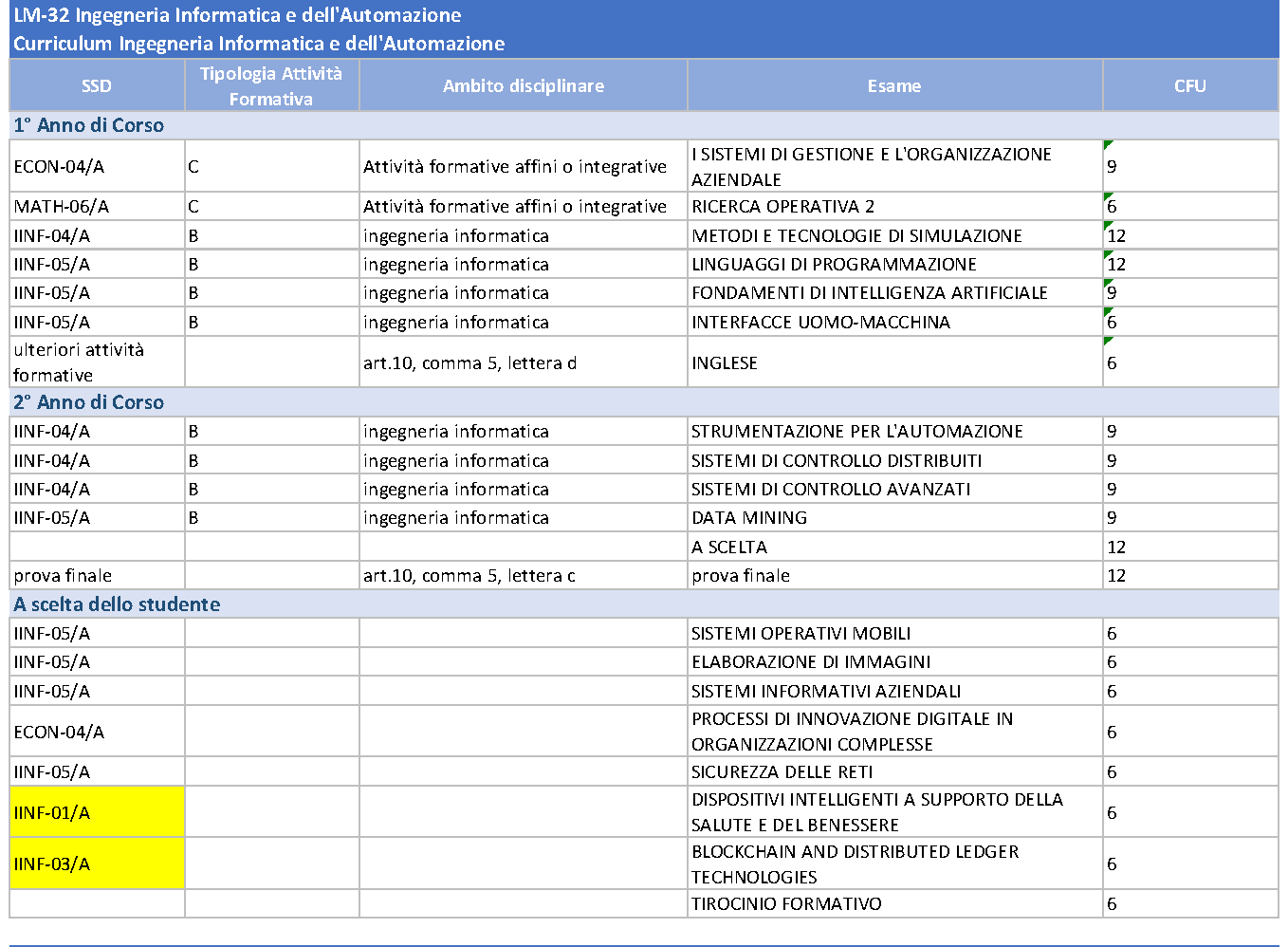
Task: Click the 'C' type cell in MATH-06/A row
Action: point(271,206)
